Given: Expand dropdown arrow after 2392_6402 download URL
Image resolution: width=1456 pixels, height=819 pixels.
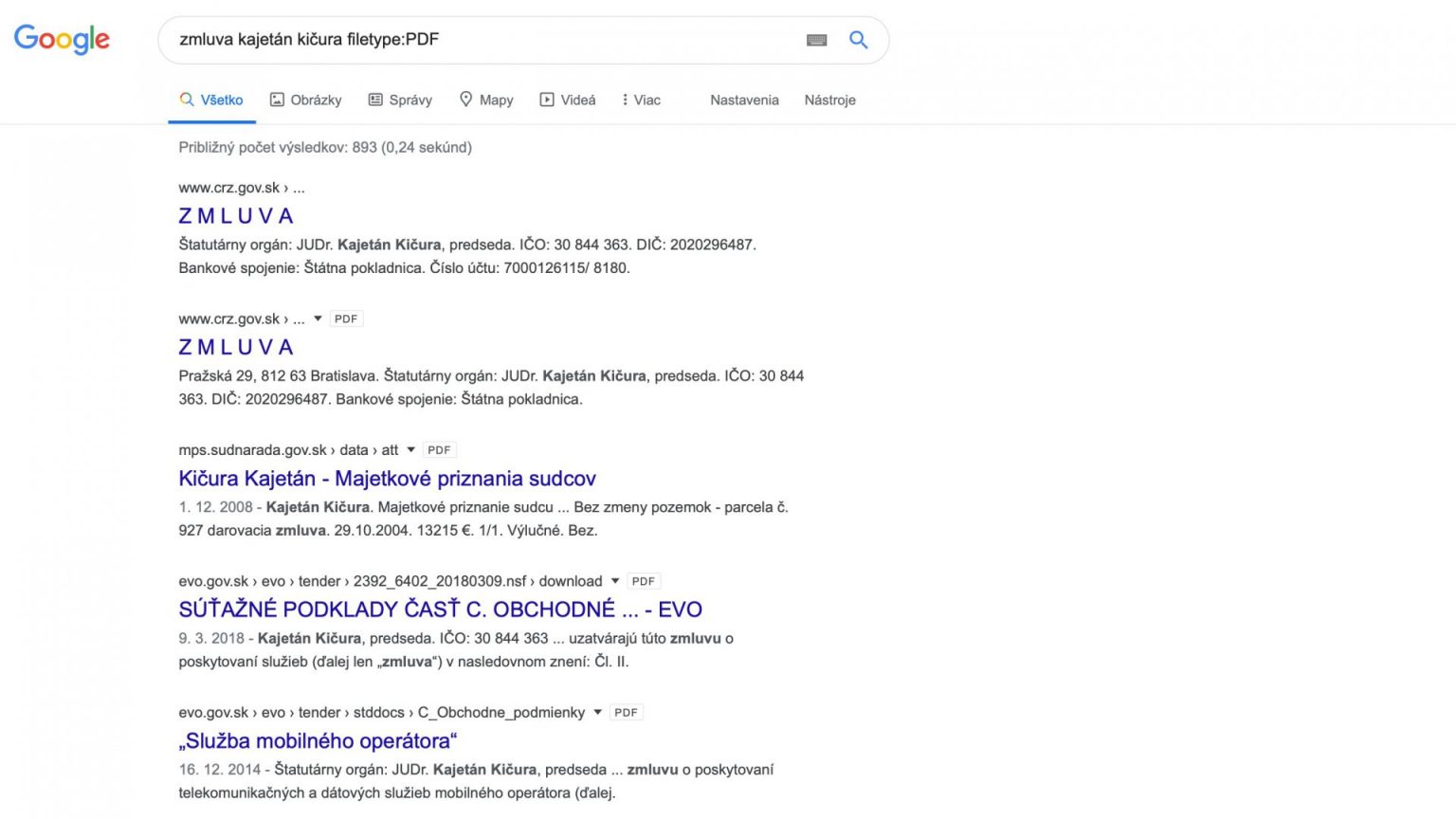Looking at the screenshot, I should [615, 581].
